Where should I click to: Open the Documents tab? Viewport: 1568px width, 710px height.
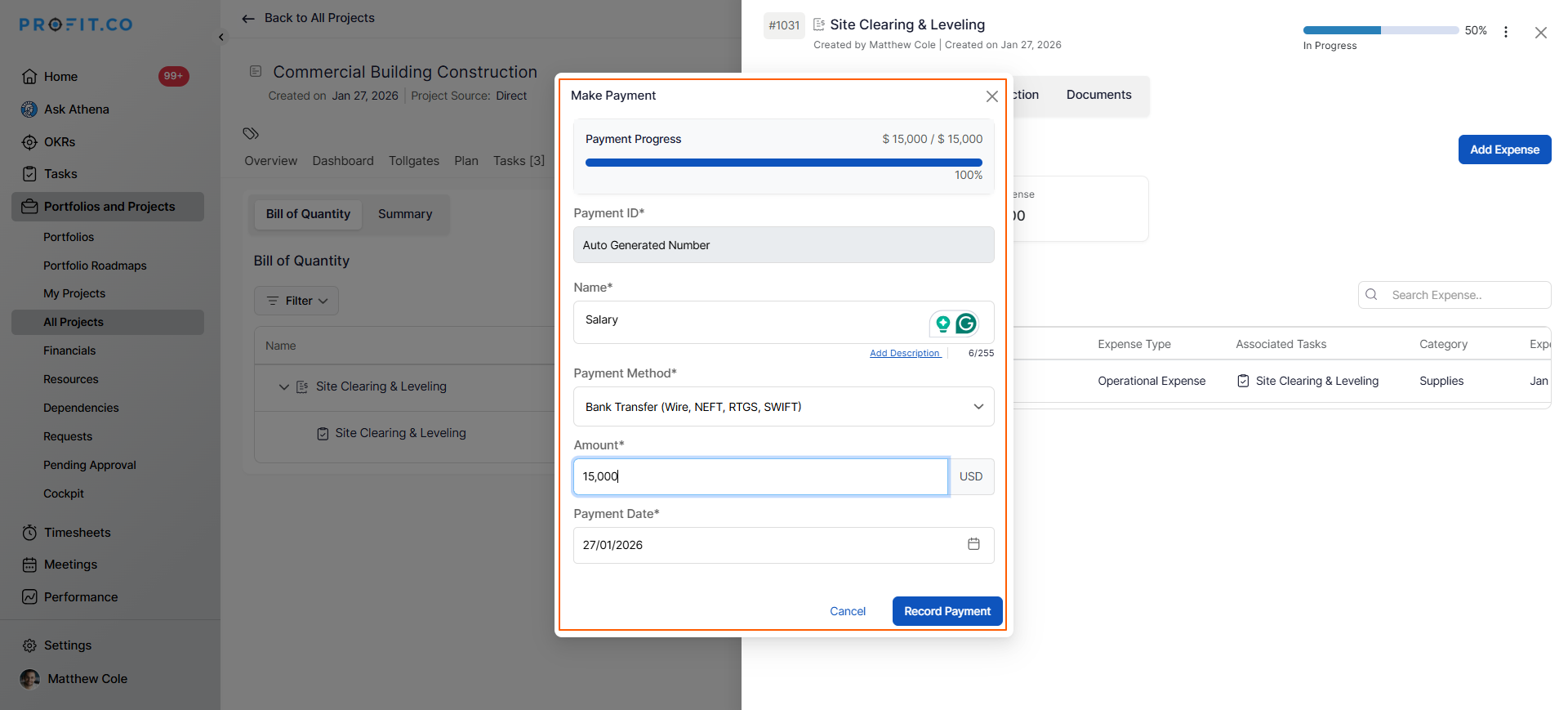click(x=1098, y=95)
